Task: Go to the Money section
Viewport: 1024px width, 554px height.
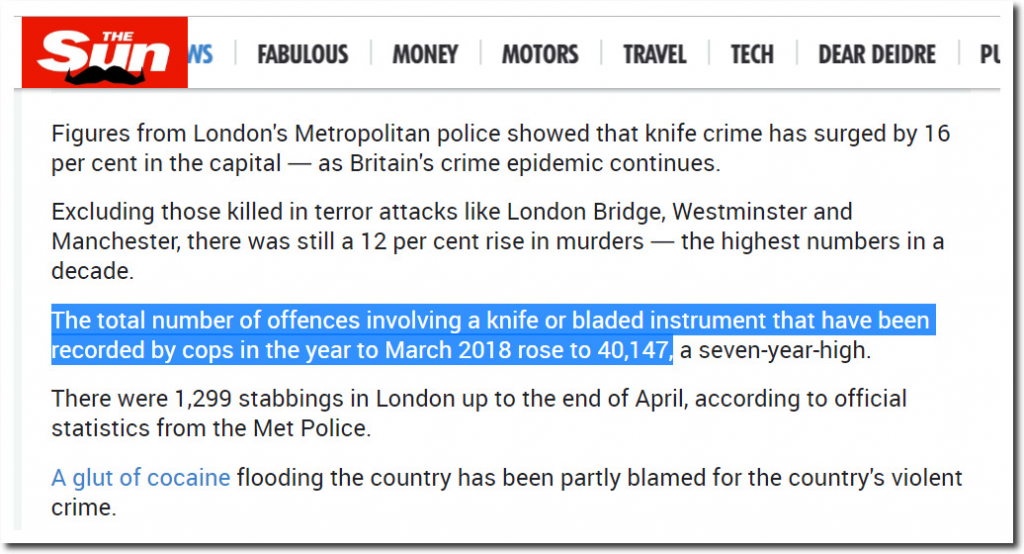Action: coord(425,53)
